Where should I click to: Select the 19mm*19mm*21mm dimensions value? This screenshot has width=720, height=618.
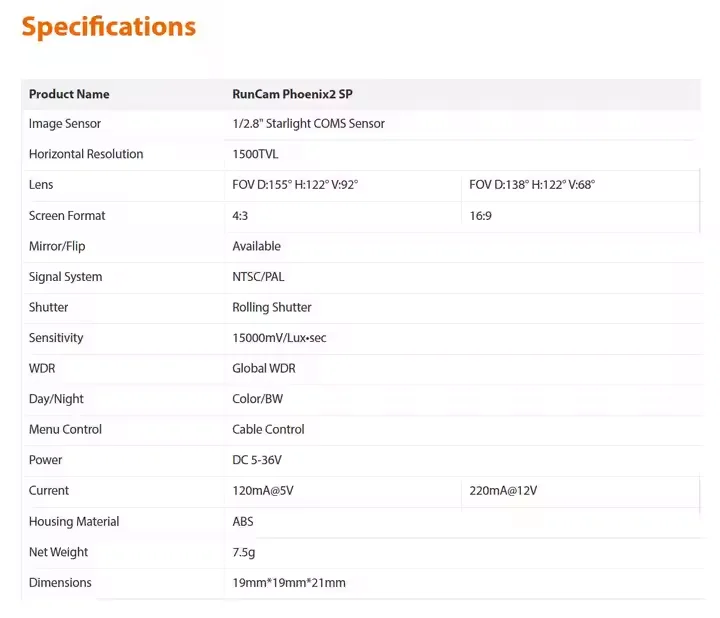point(289,583)
